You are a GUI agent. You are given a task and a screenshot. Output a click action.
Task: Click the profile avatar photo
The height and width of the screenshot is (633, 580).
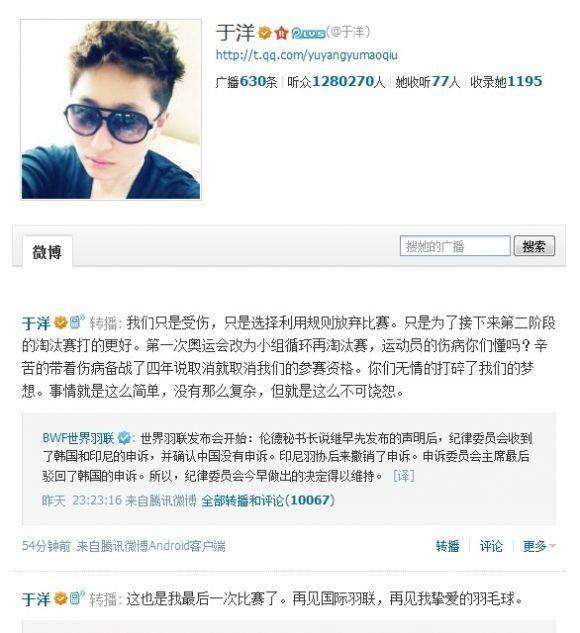click(x=111, y=110)
